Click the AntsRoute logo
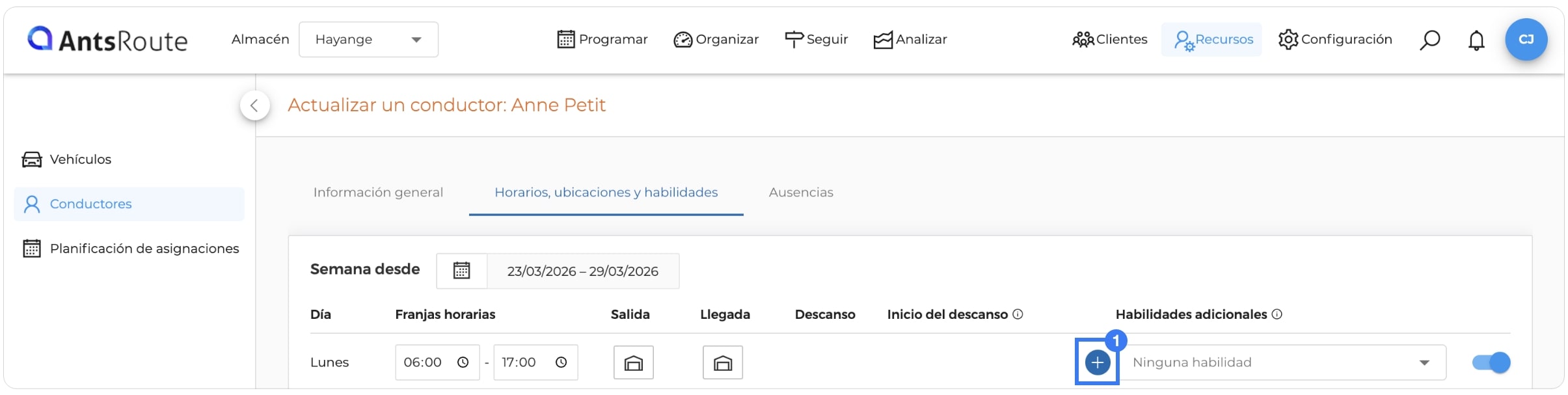1568x395 pixels. [107, 40]
